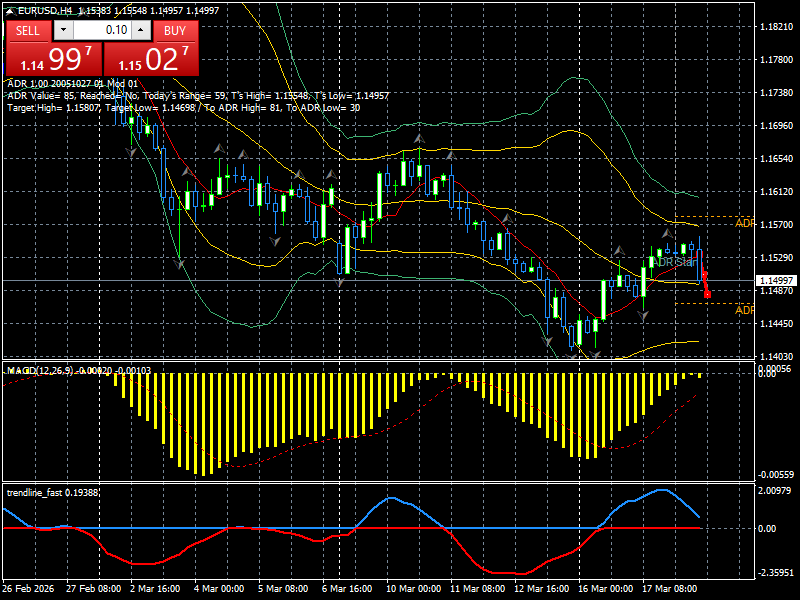Click the gray buy arrow signal near 27 Feb
This screenshot has height=600, width=800.
[128, 152]
